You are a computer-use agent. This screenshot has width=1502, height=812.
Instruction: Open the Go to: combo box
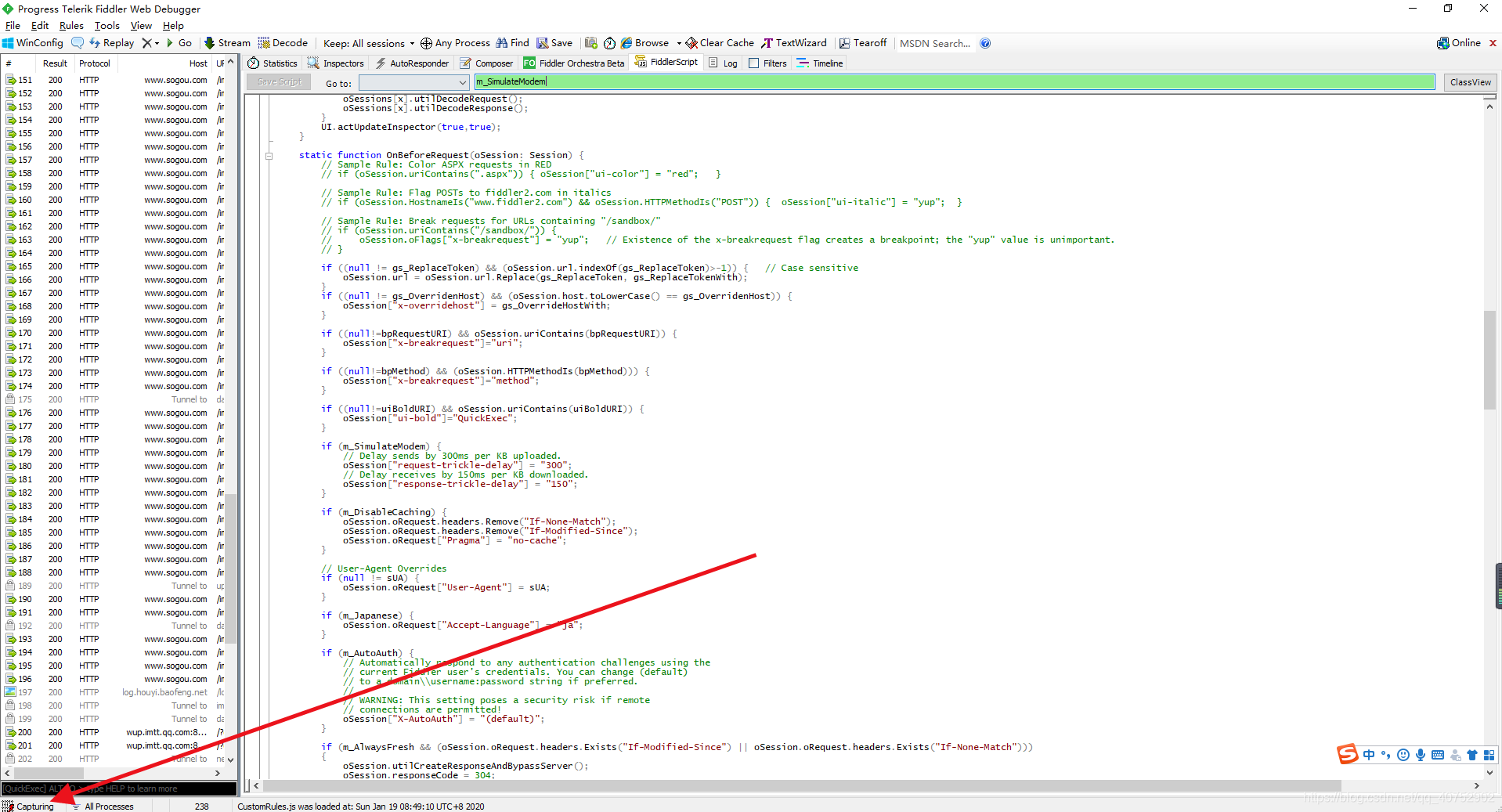[x=413, y=82]
